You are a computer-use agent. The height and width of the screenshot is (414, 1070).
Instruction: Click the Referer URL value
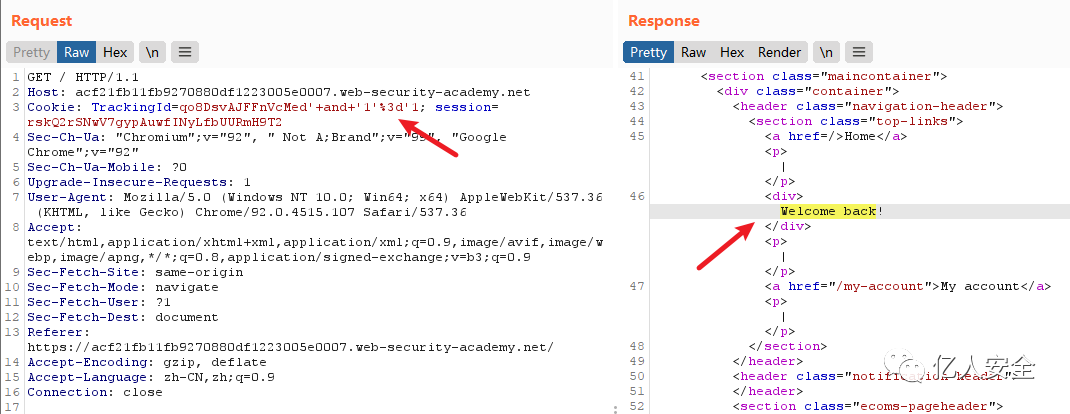tap(291, 347)
